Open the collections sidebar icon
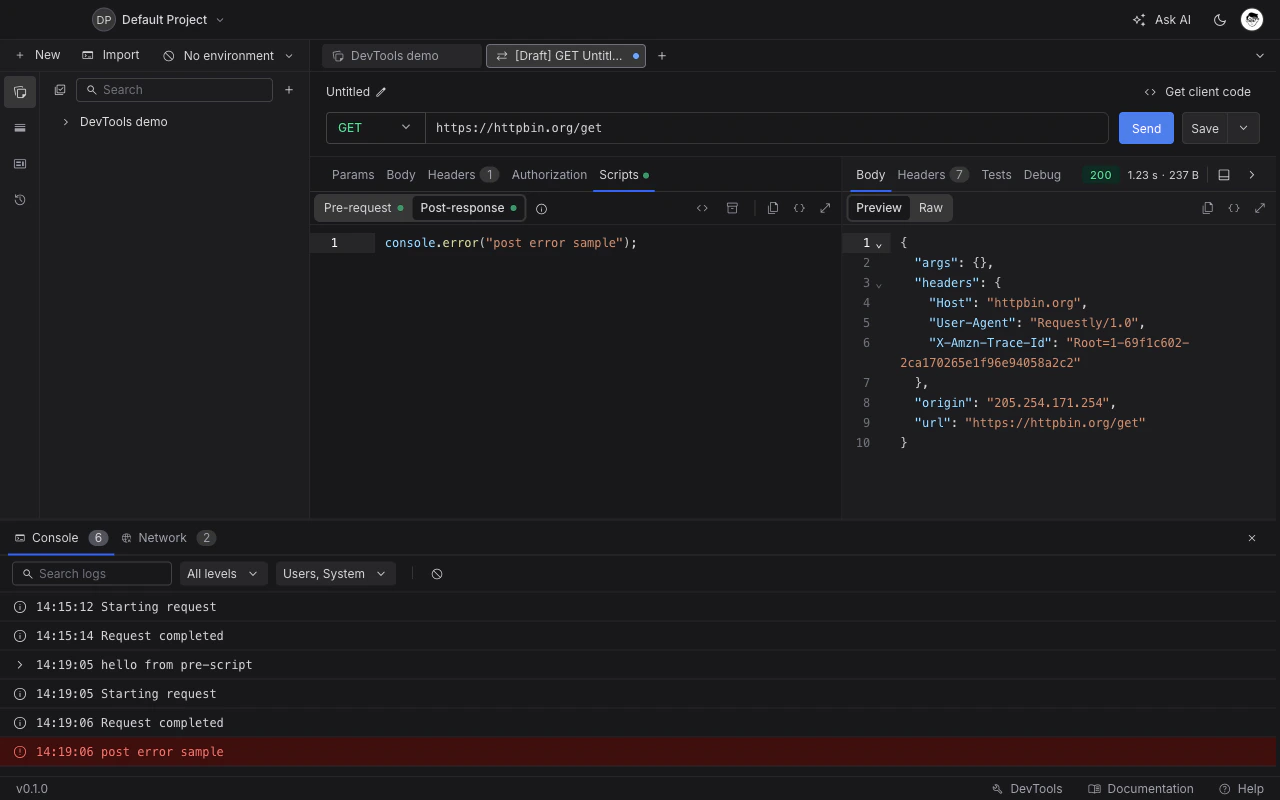 (x=20, y=92)
